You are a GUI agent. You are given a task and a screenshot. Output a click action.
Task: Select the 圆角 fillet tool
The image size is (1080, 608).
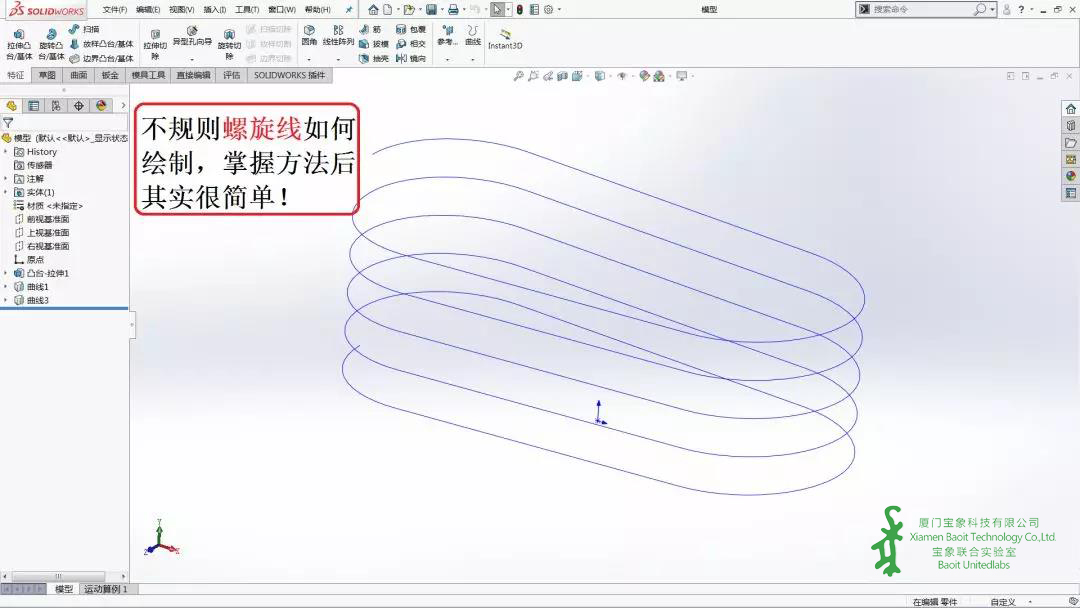coord(309,36)
